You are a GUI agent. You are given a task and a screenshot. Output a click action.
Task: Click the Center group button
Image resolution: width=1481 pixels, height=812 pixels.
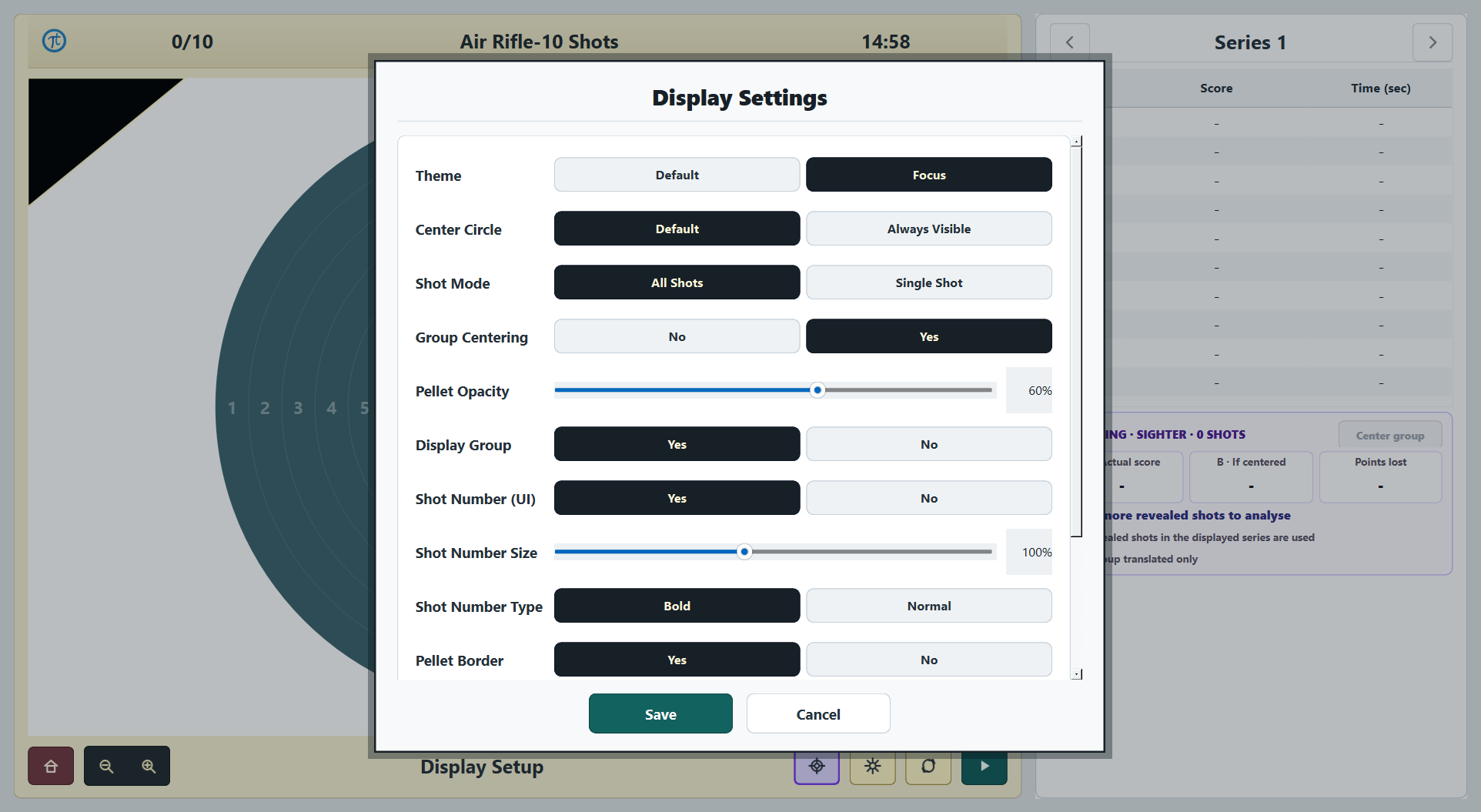(x=1390, y=436)
